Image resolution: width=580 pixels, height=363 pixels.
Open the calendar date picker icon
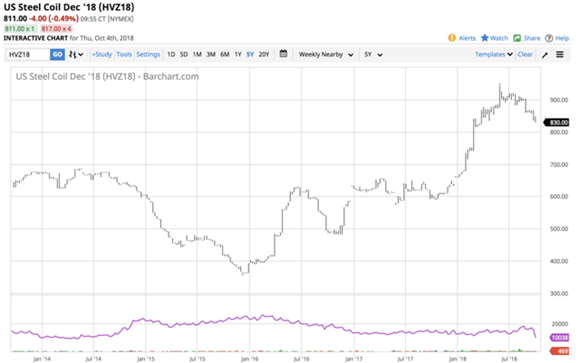click(x=283, y=54)
